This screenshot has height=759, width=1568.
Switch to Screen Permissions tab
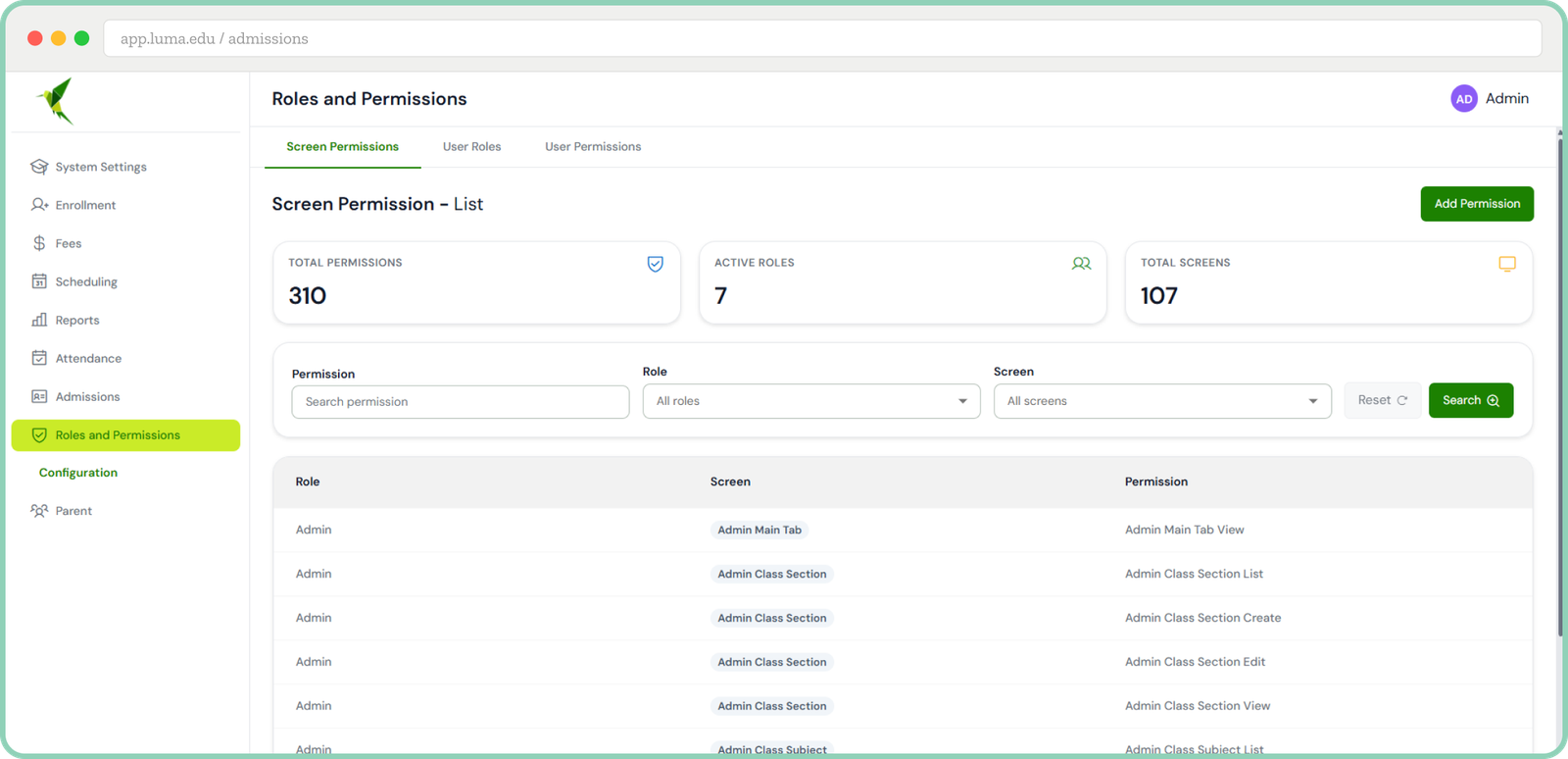343,147
